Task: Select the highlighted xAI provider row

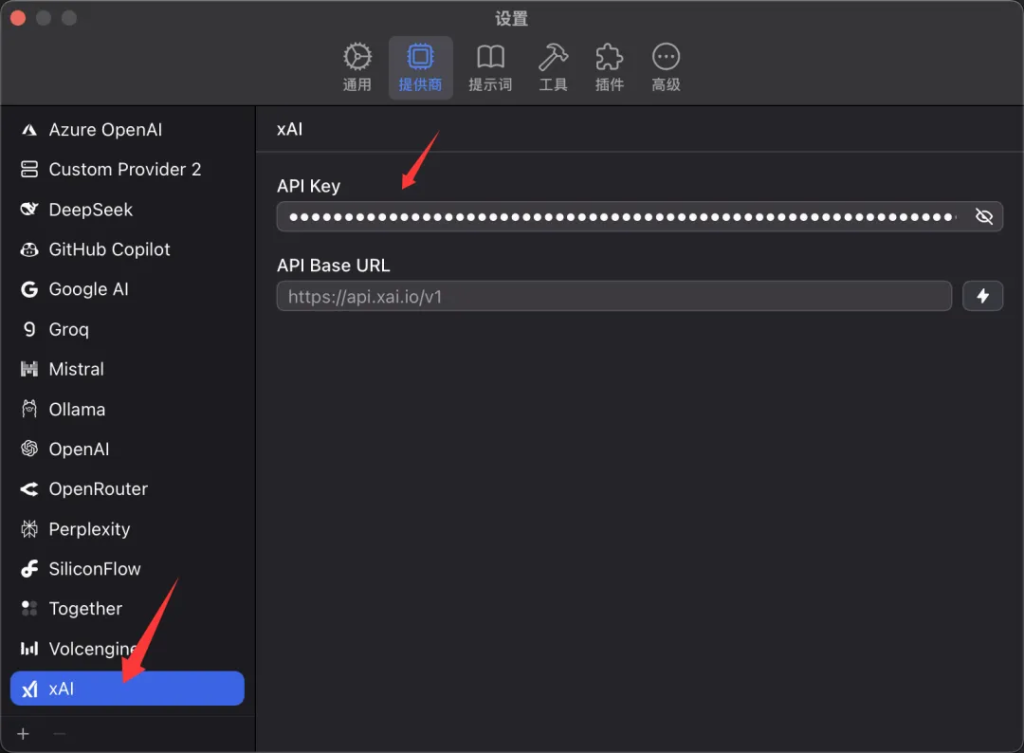Action: (127, 688)
